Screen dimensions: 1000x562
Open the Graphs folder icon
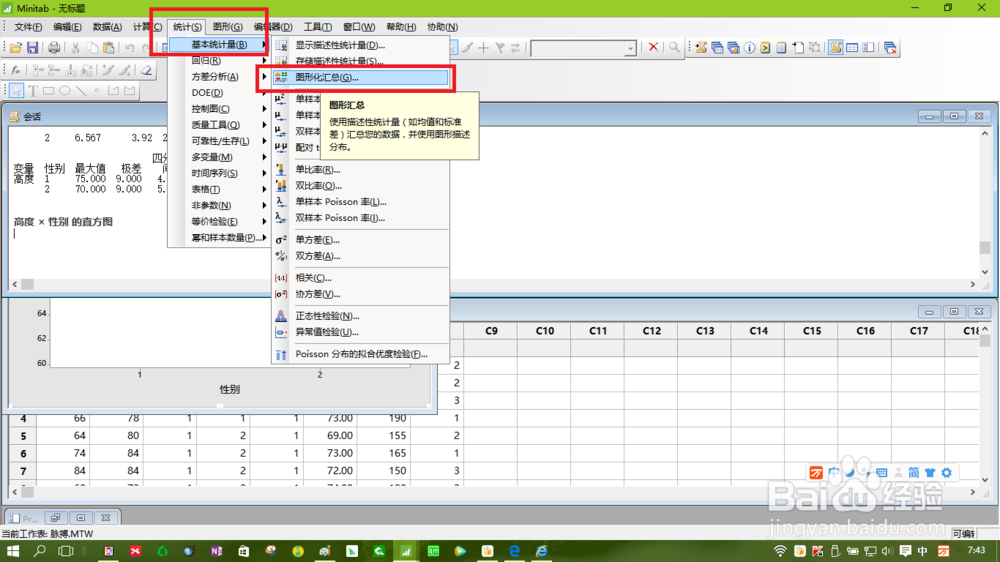tap(733, 48)
